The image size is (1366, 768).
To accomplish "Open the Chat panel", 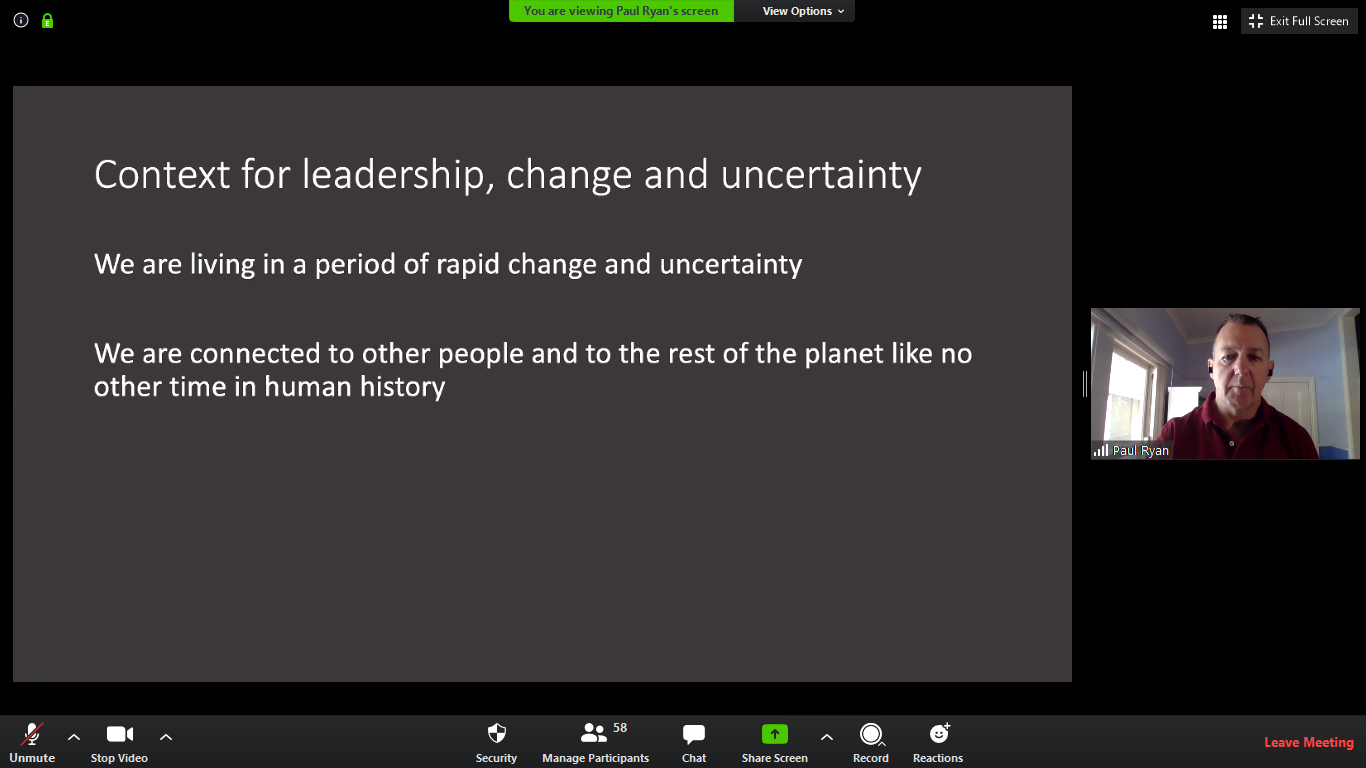I will tap(694, 742).
